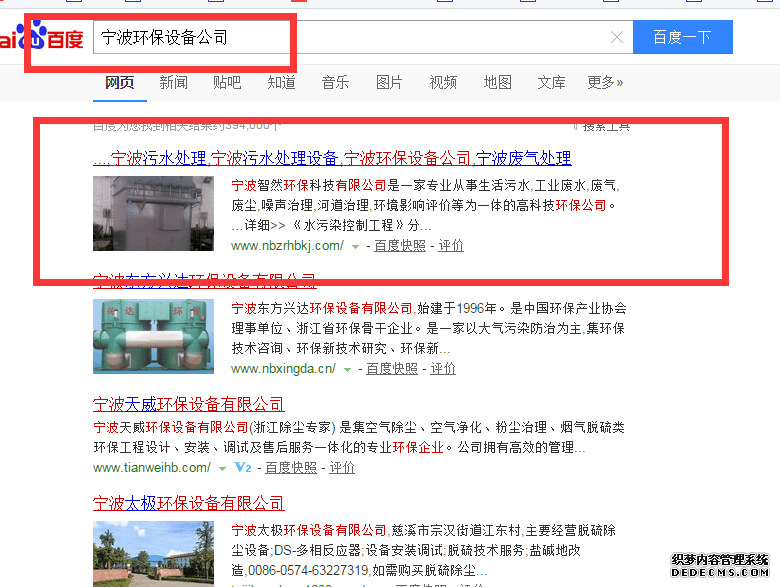Click the Baidu logo
780x587 pixels.
point(41,37)
